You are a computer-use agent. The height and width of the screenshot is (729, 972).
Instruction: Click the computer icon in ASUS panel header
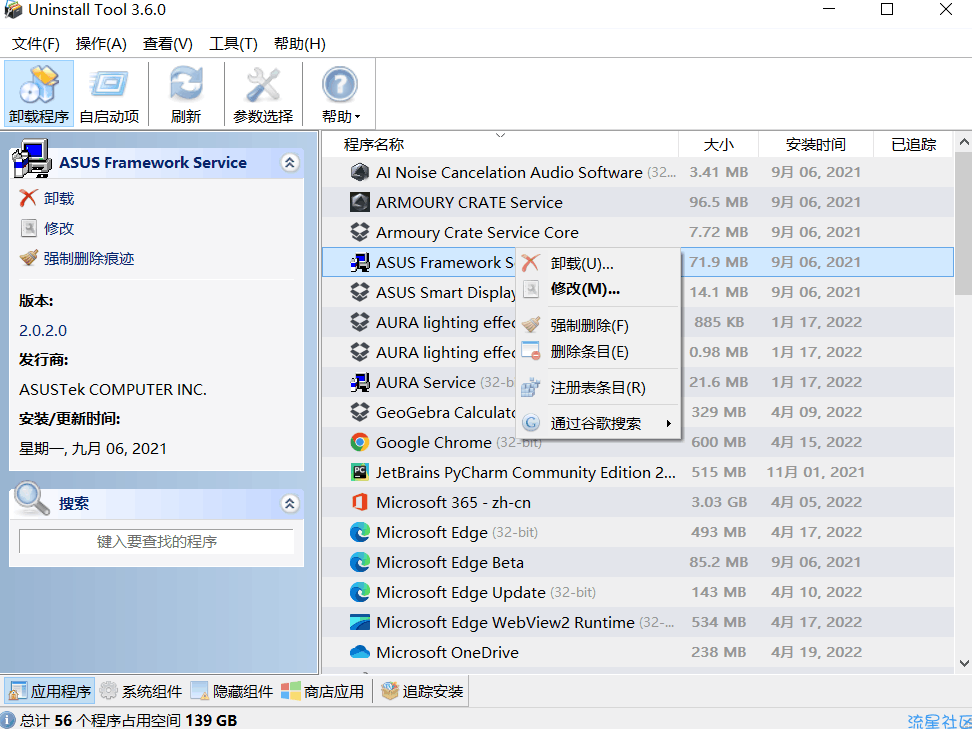(32, 159)
